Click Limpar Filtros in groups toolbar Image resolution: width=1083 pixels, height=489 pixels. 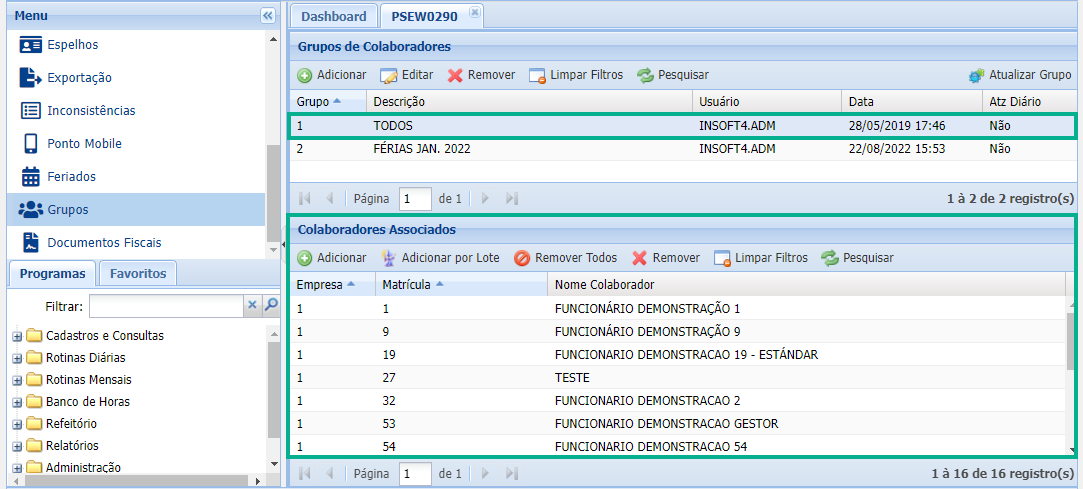[576, 75]
